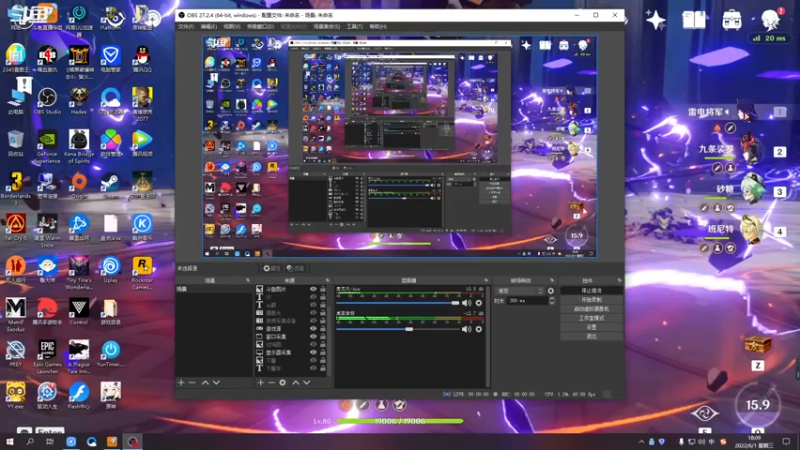Toggle lock on 斗鱼图片 source
800x450 pixels.
pyautogui.click(x=323, y=289)
